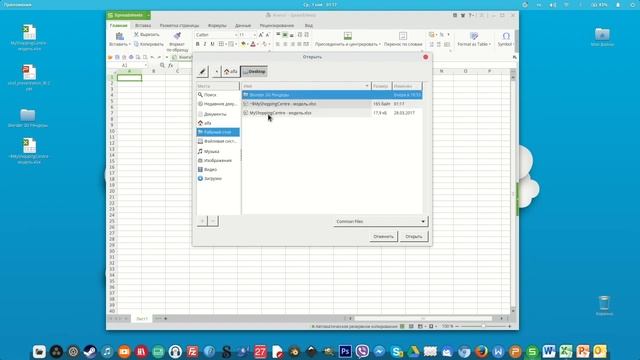Click the Paste clipboard icon in ribbon
This screenshot has height=360, width=640.
click(120, 36)
